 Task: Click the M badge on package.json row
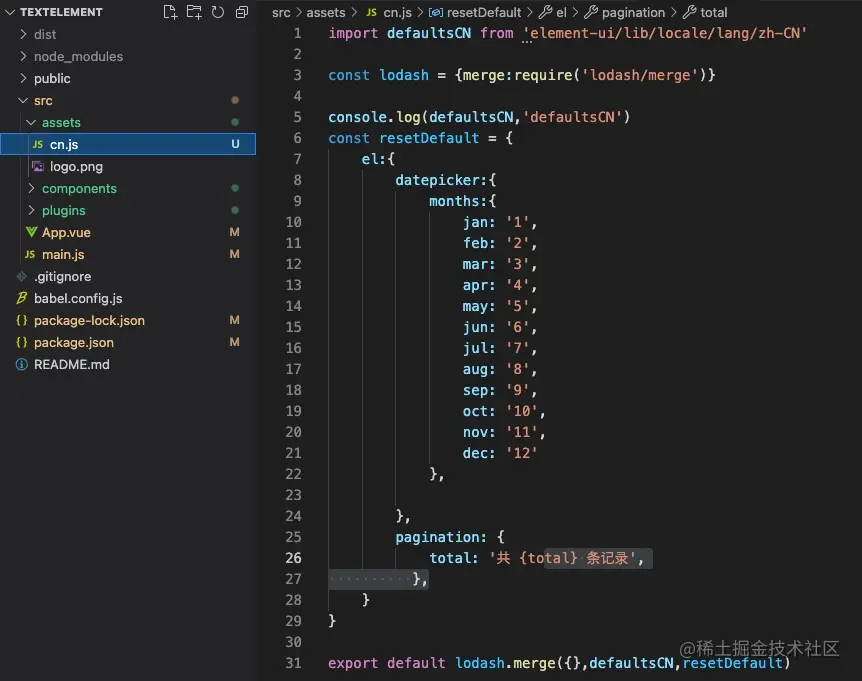click(234, 342)
